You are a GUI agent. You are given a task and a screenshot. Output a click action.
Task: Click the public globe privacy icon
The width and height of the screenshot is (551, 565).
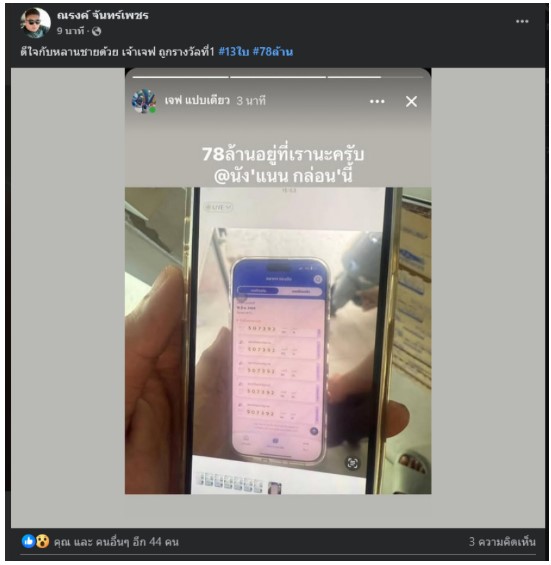[96, 31]
